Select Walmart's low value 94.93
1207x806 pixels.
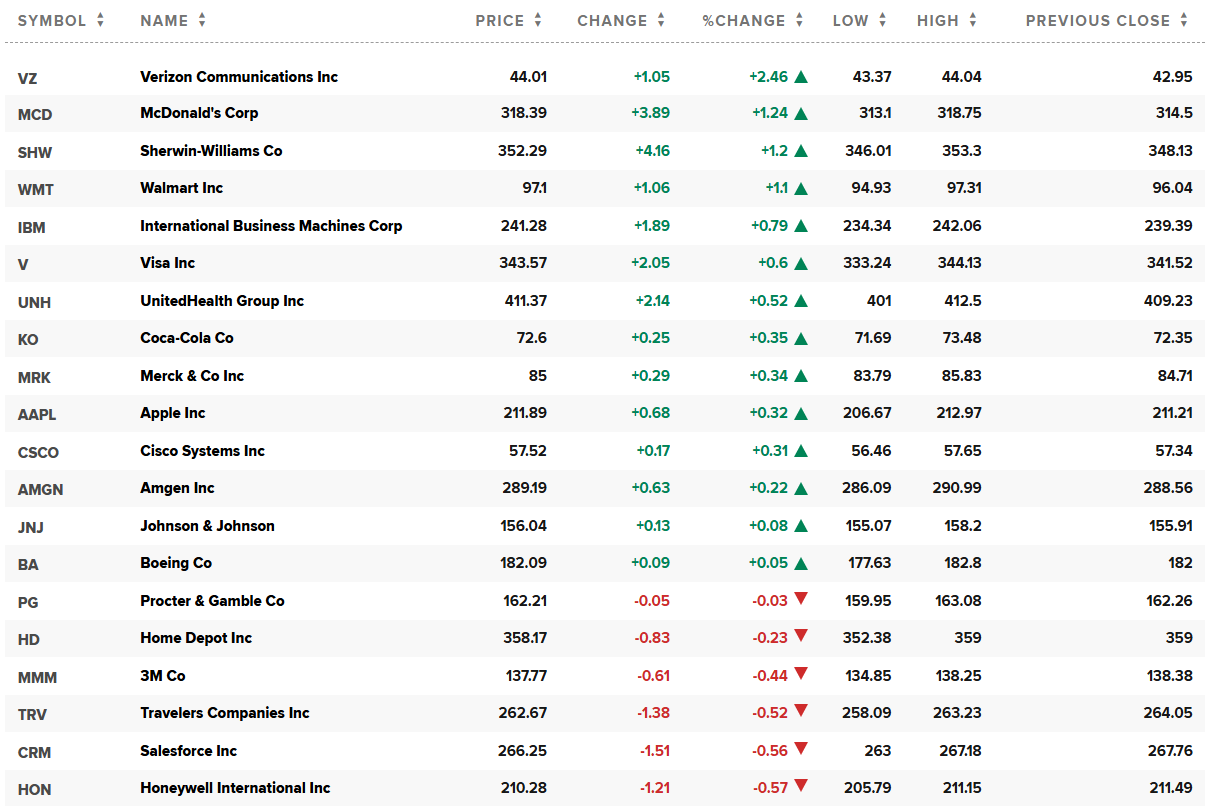(871, 188)
